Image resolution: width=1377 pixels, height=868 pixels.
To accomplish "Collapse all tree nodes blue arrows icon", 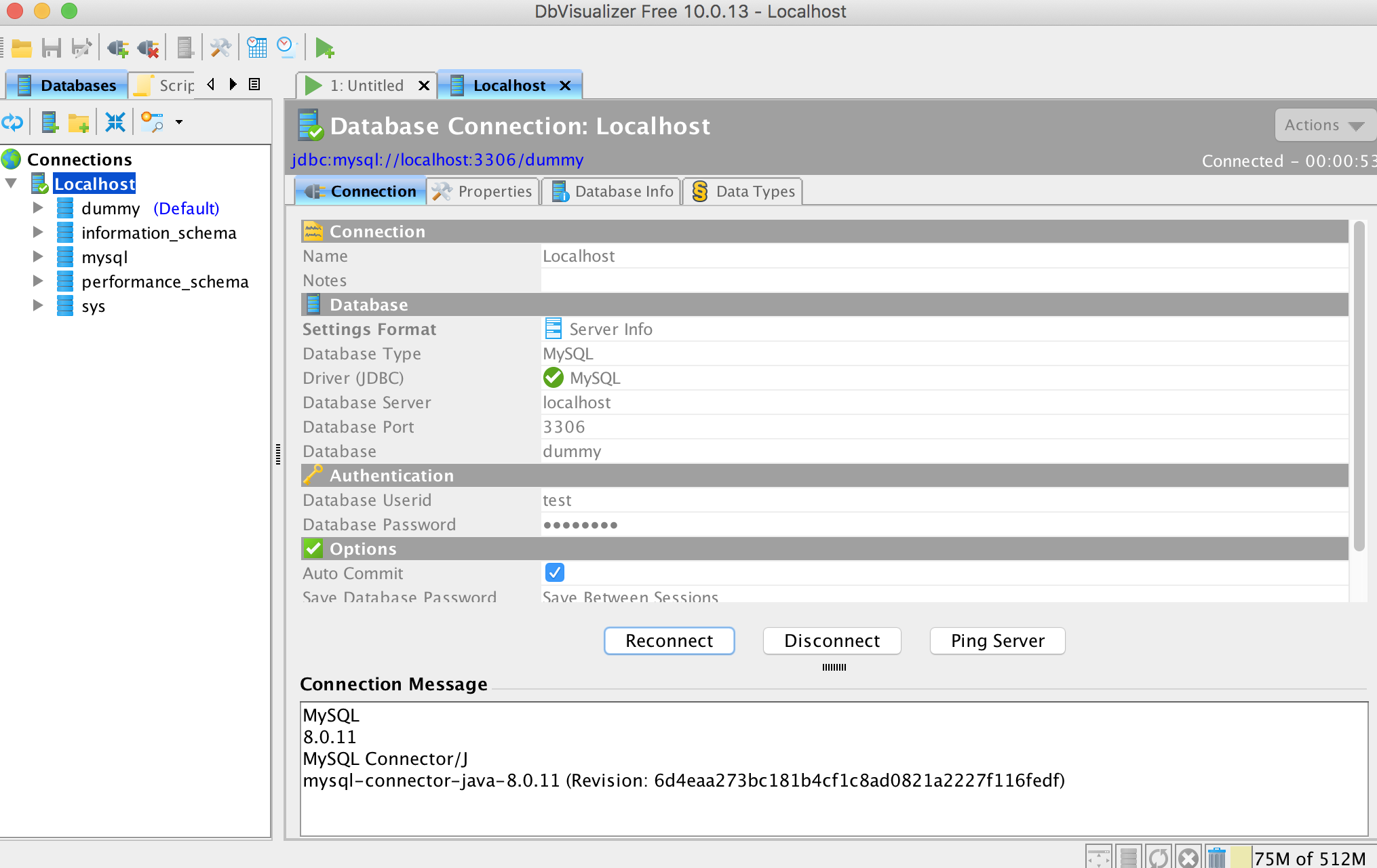I will tap(115, 123).
